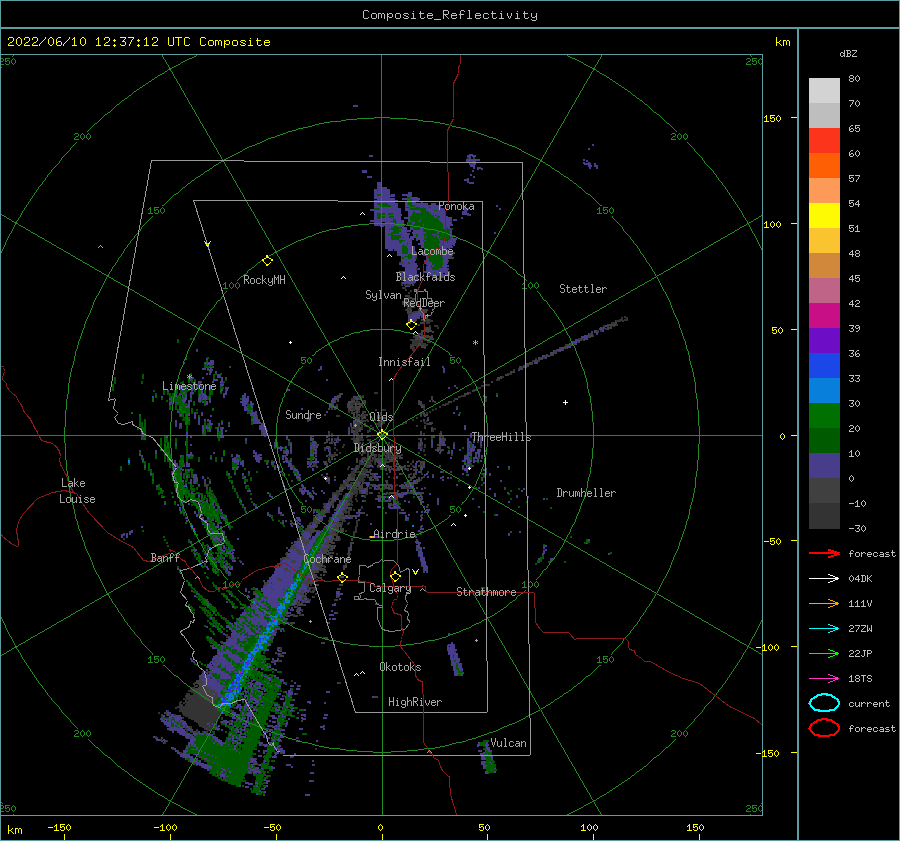900x841 pixels.
Task: Click the Blackfalds label
Action: [x=425, y=277]
